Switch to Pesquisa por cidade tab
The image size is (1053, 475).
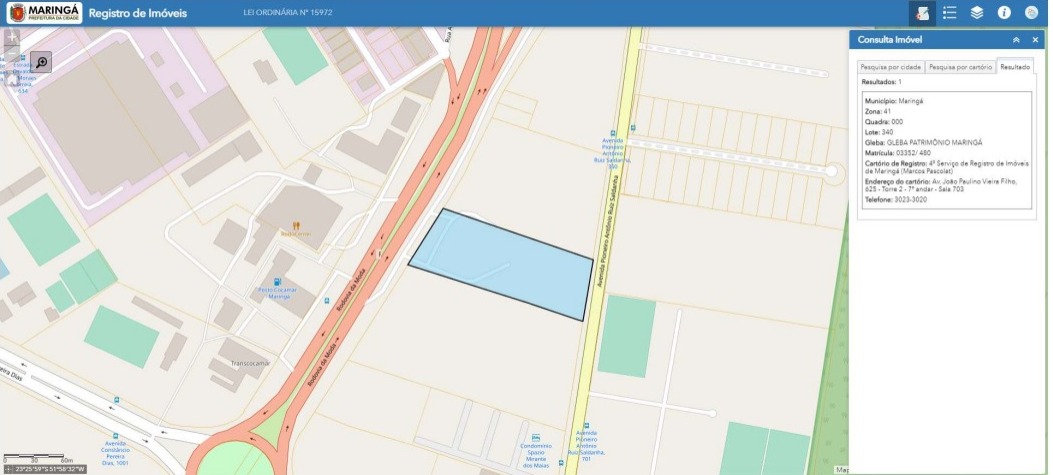889,67
